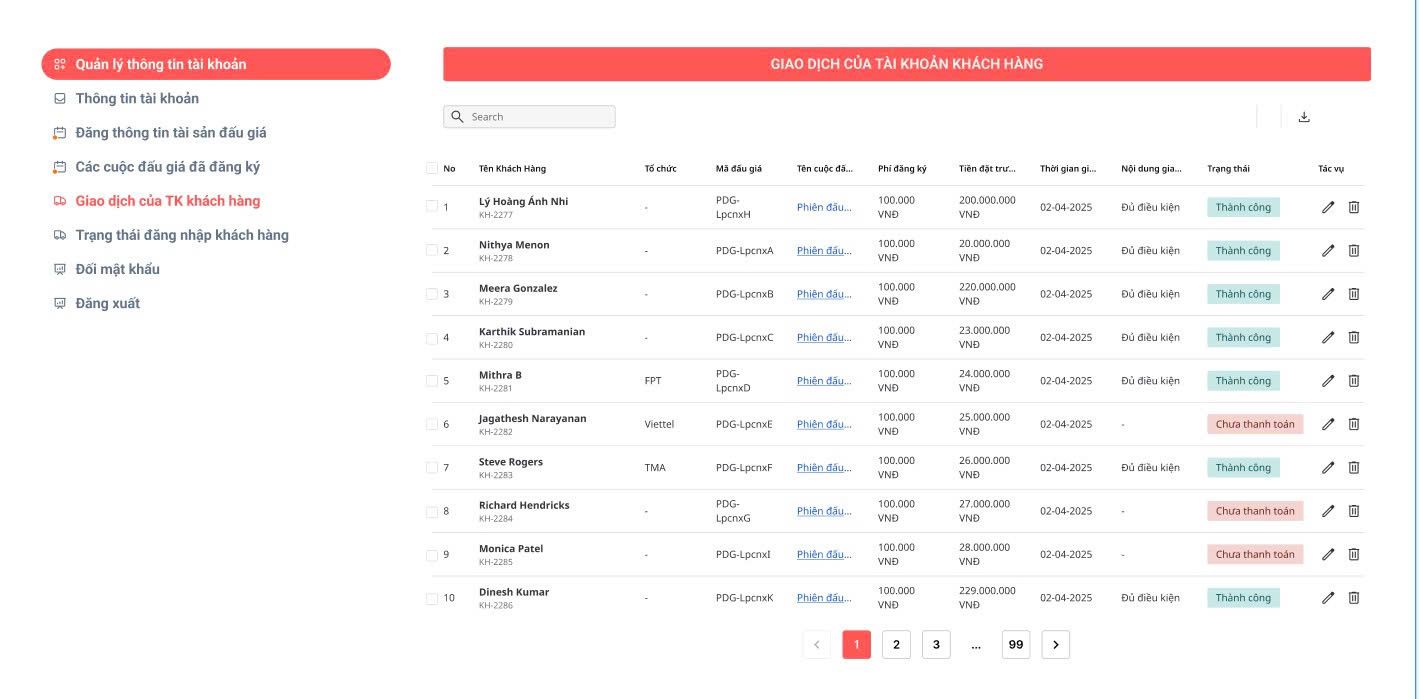This screenshot has width=1419, height=699.
Task: Select checkbox for Karthik Subramanian row
Action: click(x=432, y=337)
